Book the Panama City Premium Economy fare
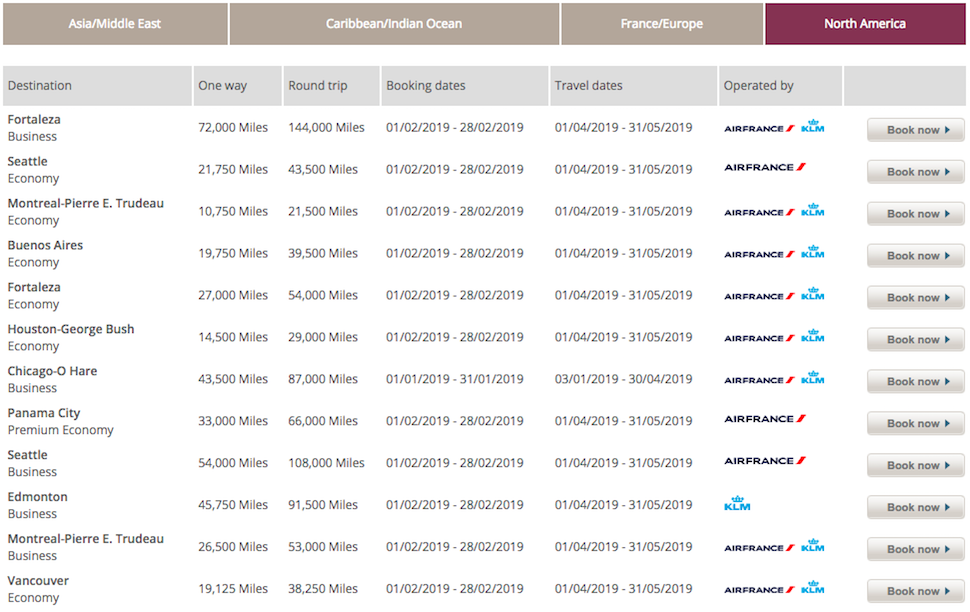 point(916,424)
